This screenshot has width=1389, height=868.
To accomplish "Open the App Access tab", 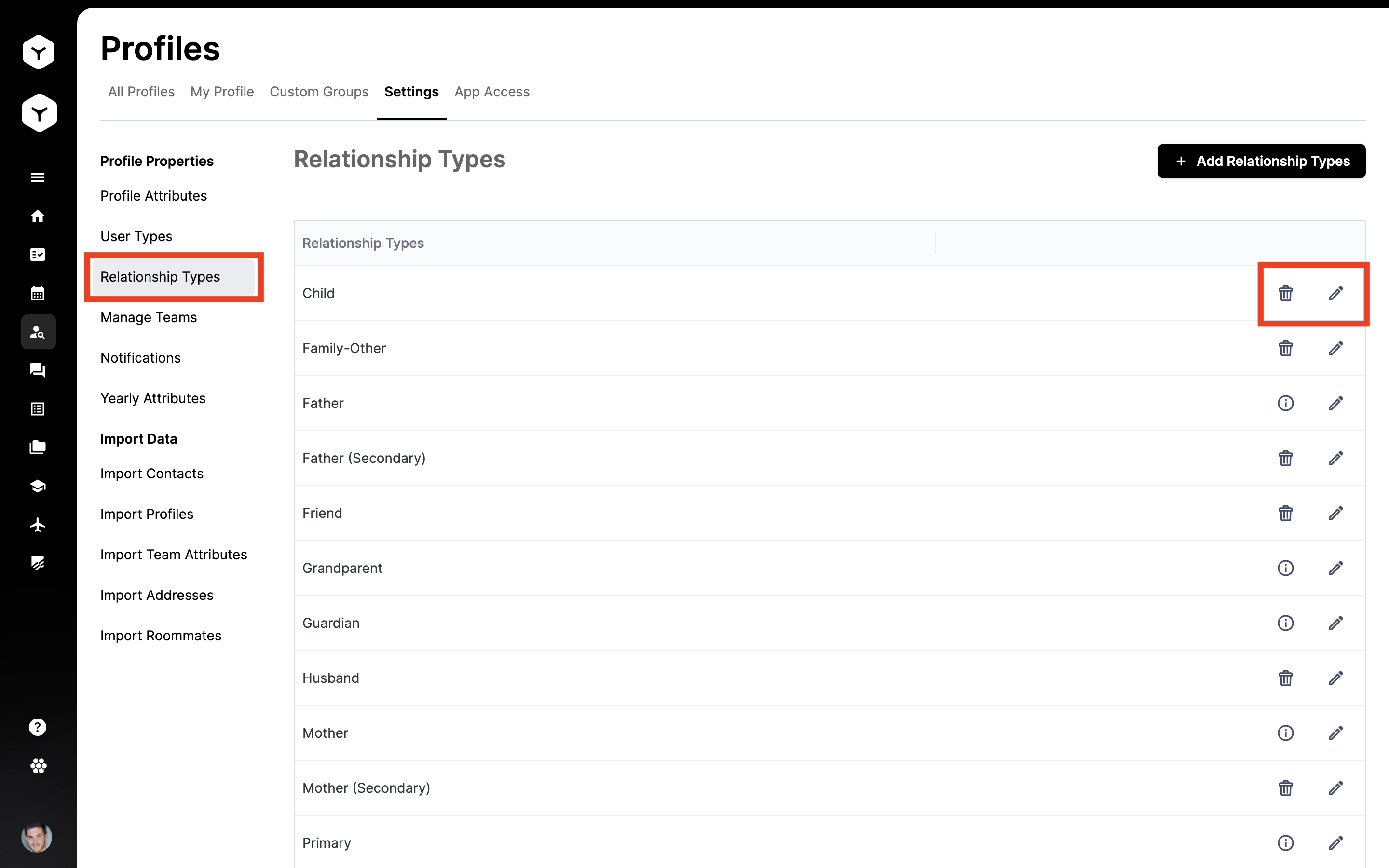I will pos(492,92).
